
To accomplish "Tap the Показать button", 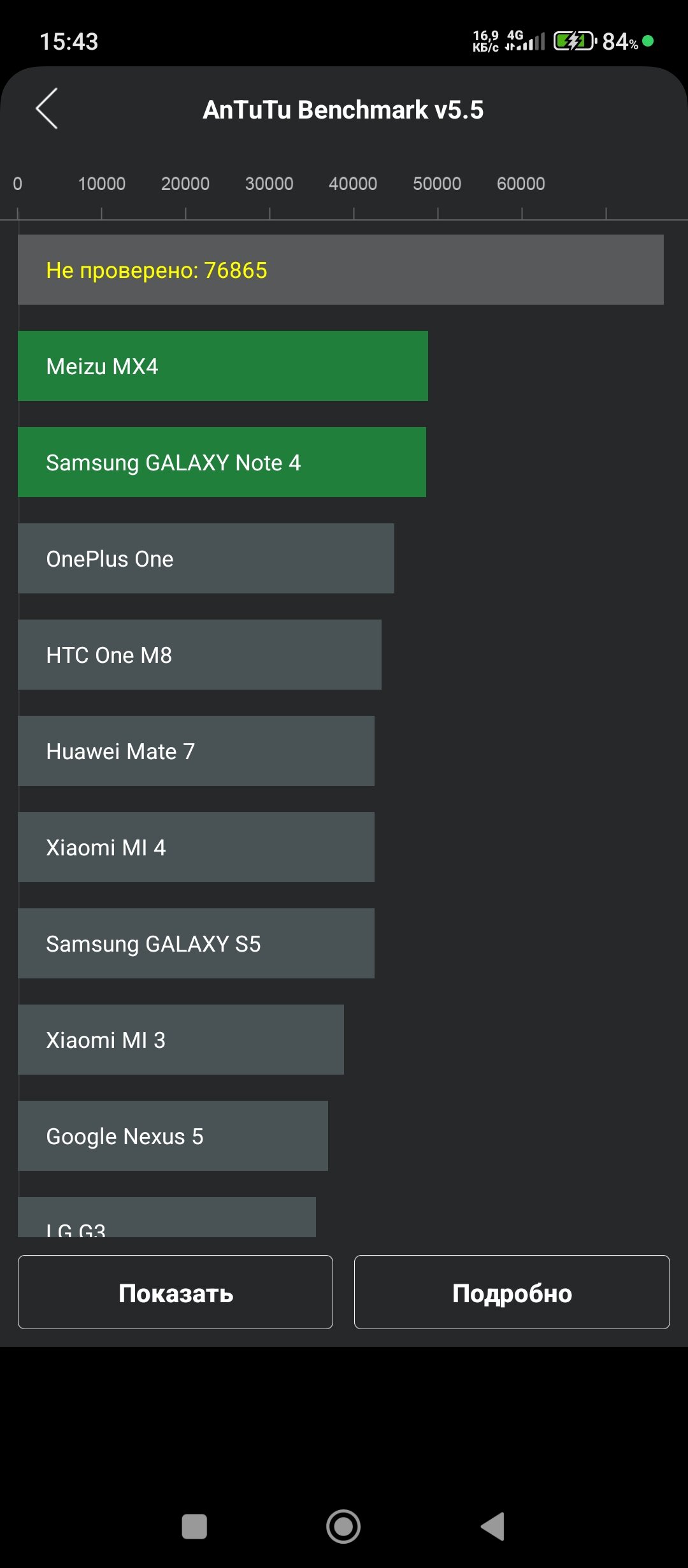I will pos(175,1292).
